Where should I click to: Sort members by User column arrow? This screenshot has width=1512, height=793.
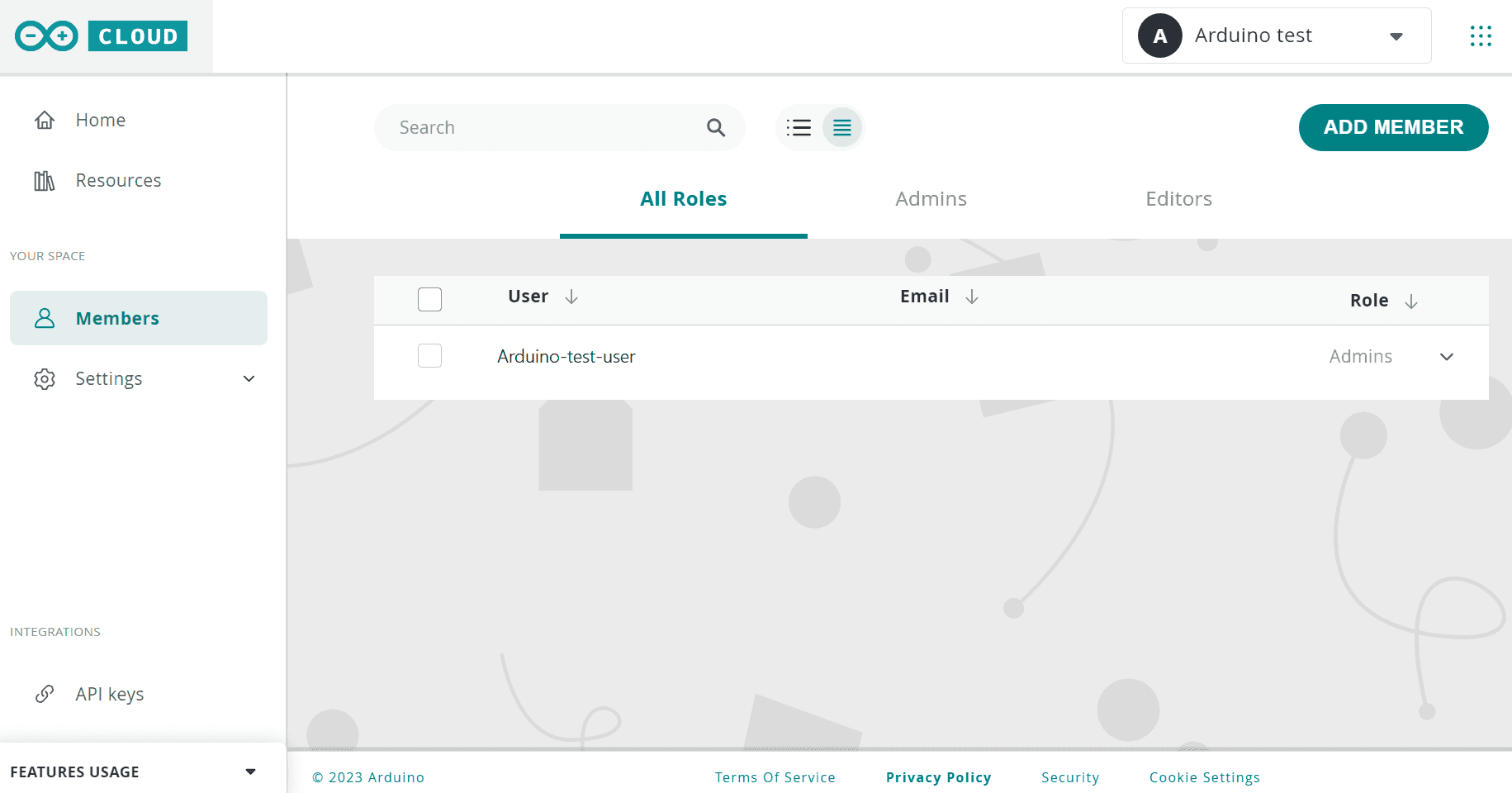coord(571,297)
